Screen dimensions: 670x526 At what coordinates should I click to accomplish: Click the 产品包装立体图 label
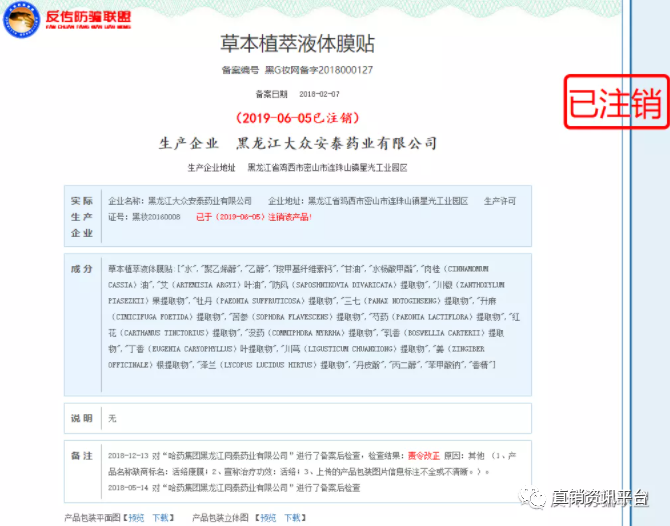tap(220, 518)
